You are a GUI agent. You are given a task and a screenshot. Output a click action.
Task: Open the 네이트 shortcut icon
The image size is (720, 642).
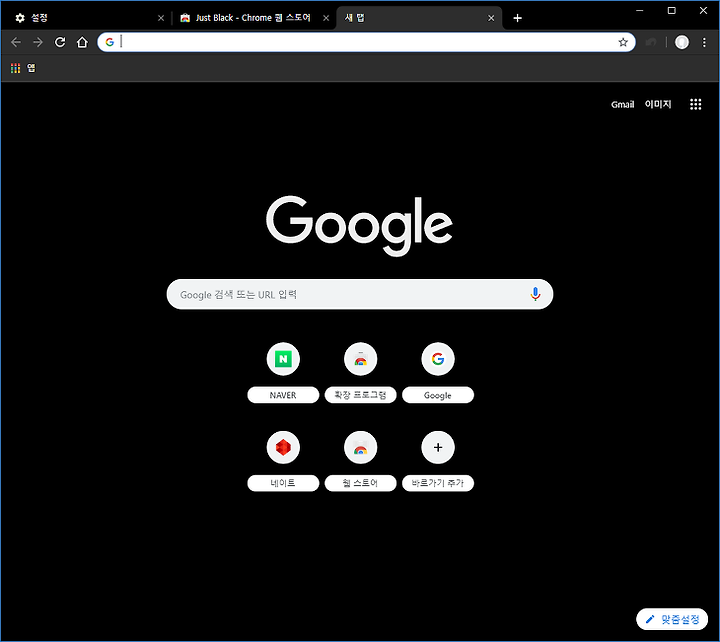[283, 447]
